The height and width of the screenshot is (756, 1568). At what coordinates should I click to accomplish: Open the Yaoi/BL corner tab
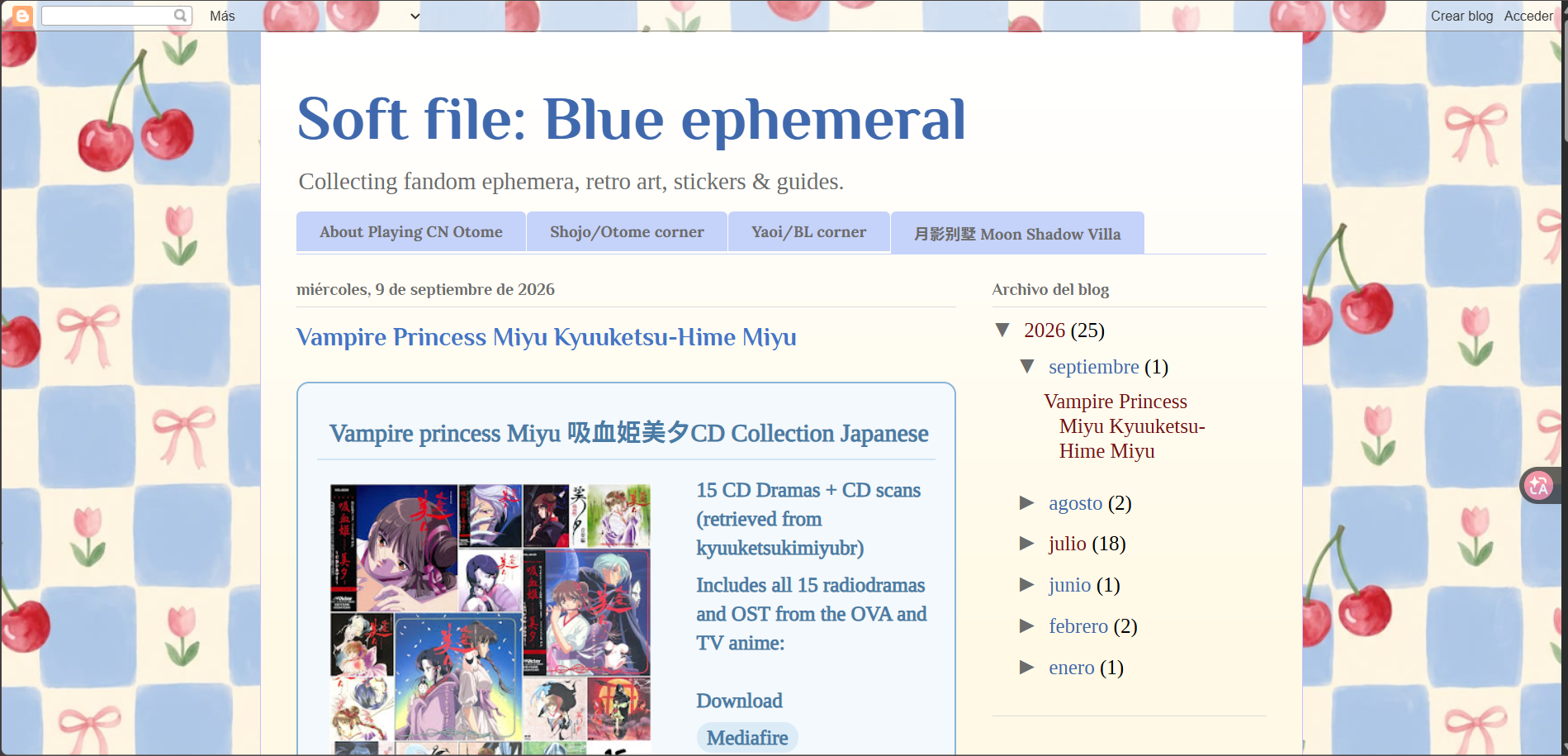[808, 232]
